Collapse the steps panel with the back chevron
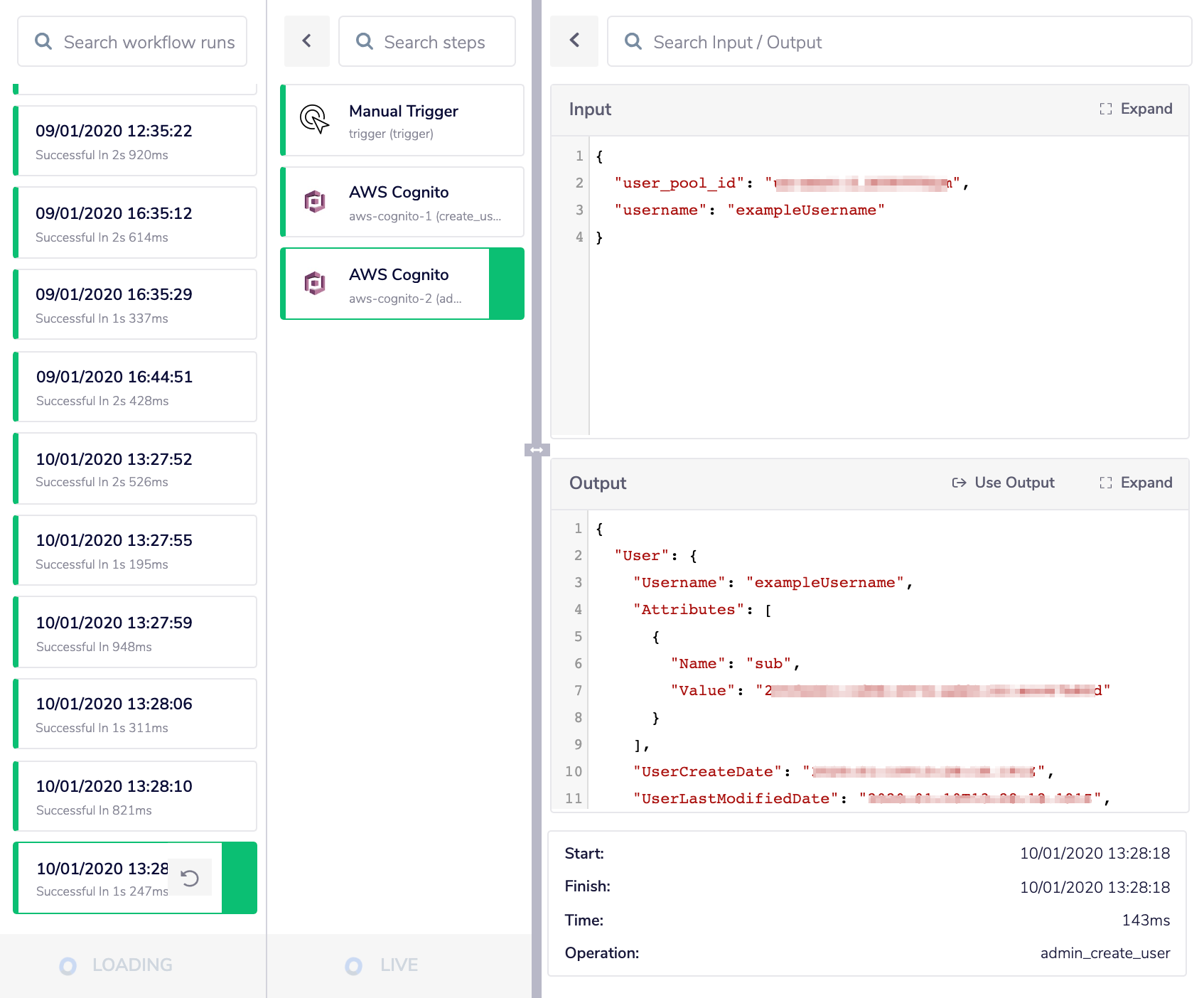1204x998 pixels. [x=307, y=41]
